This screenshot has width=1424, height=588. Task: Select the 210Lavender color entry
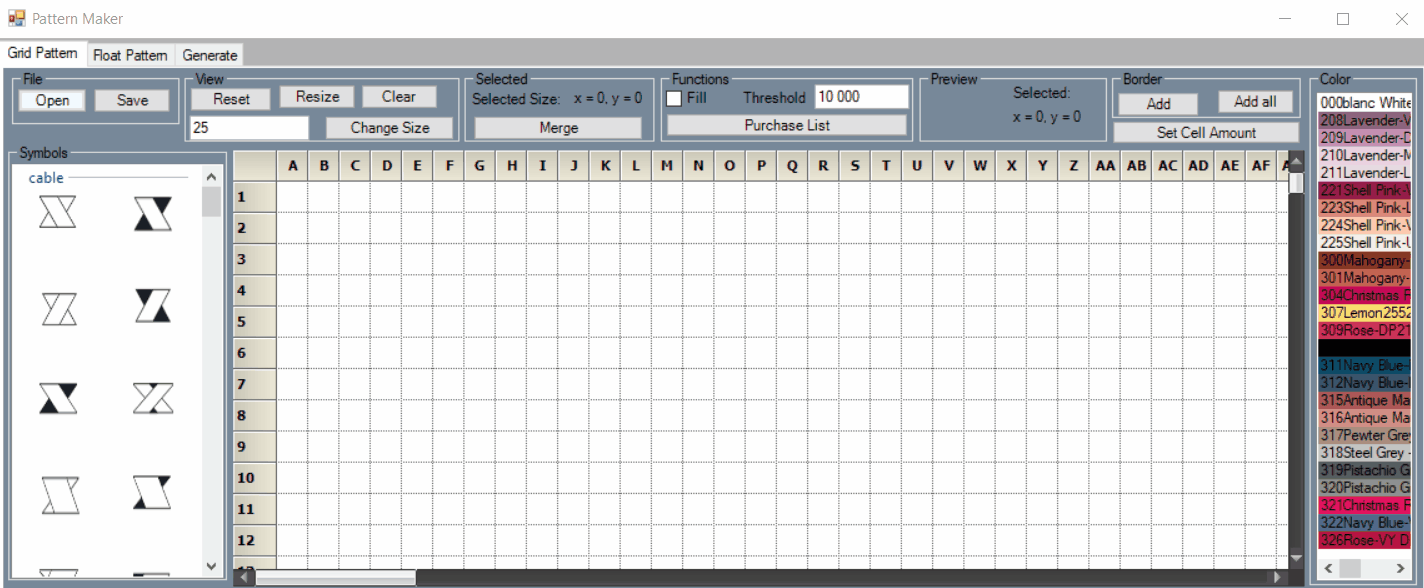coord(1364,155)
